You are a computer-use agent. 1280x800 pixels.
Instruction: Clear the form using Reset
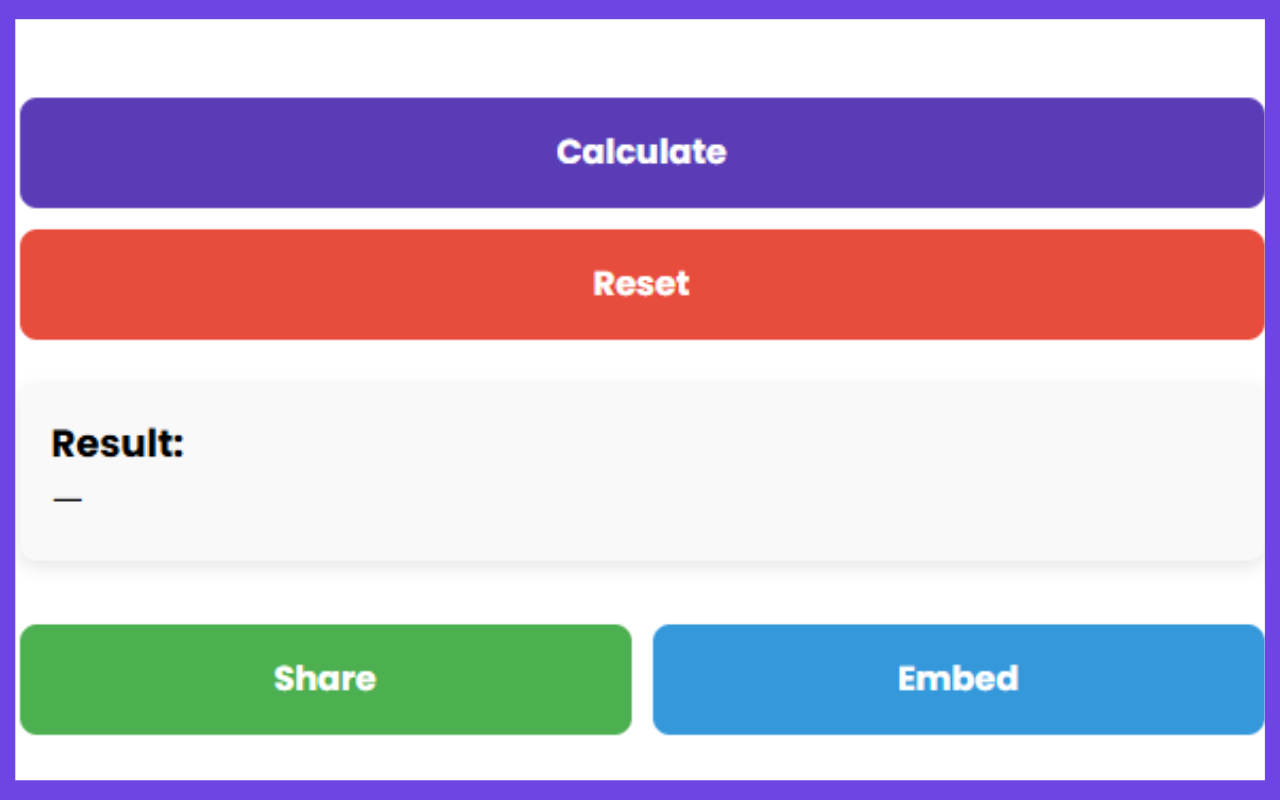tap(641, 284)
